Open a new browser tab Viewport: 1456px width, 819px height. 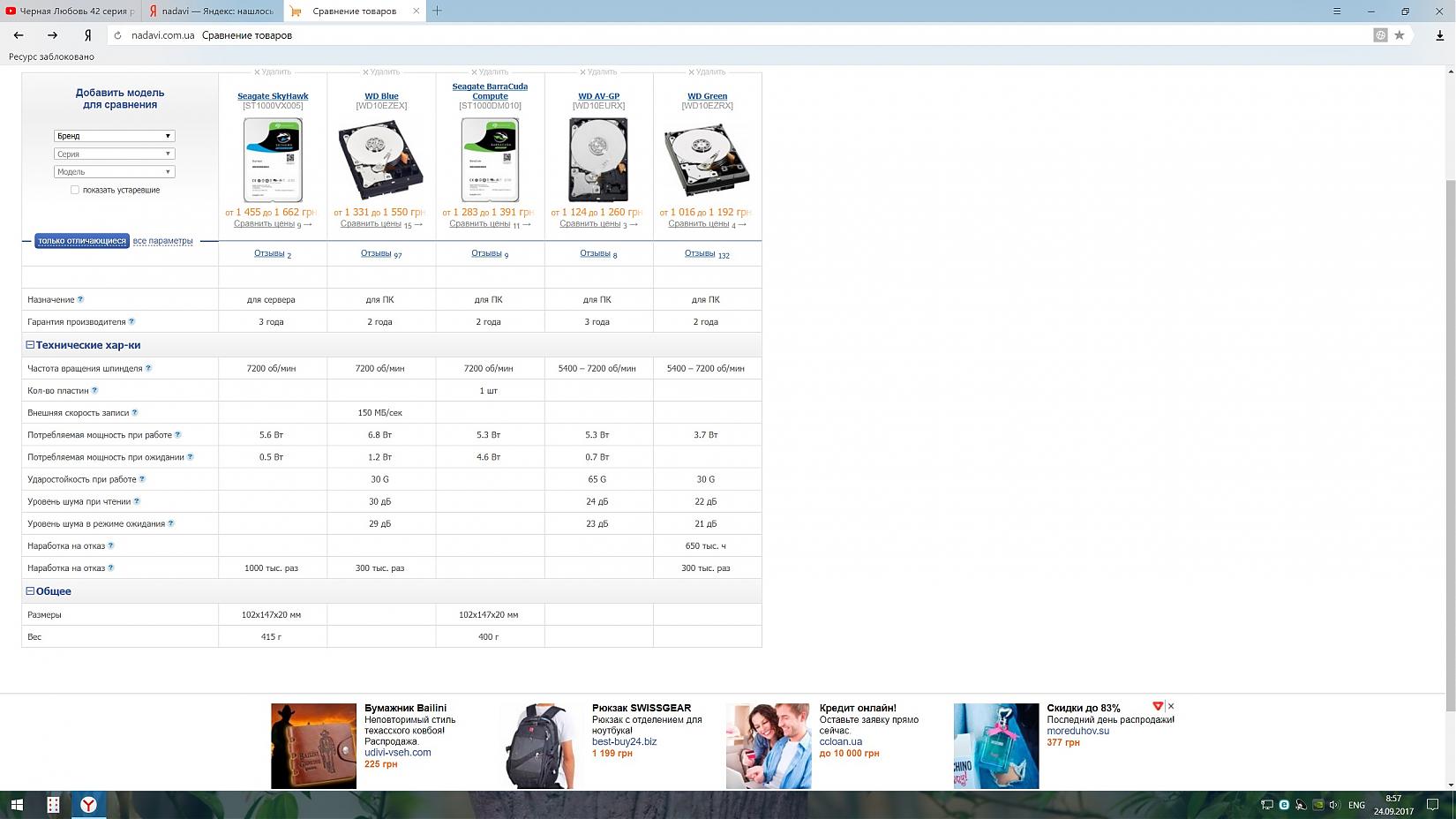[x=437, y=11]
